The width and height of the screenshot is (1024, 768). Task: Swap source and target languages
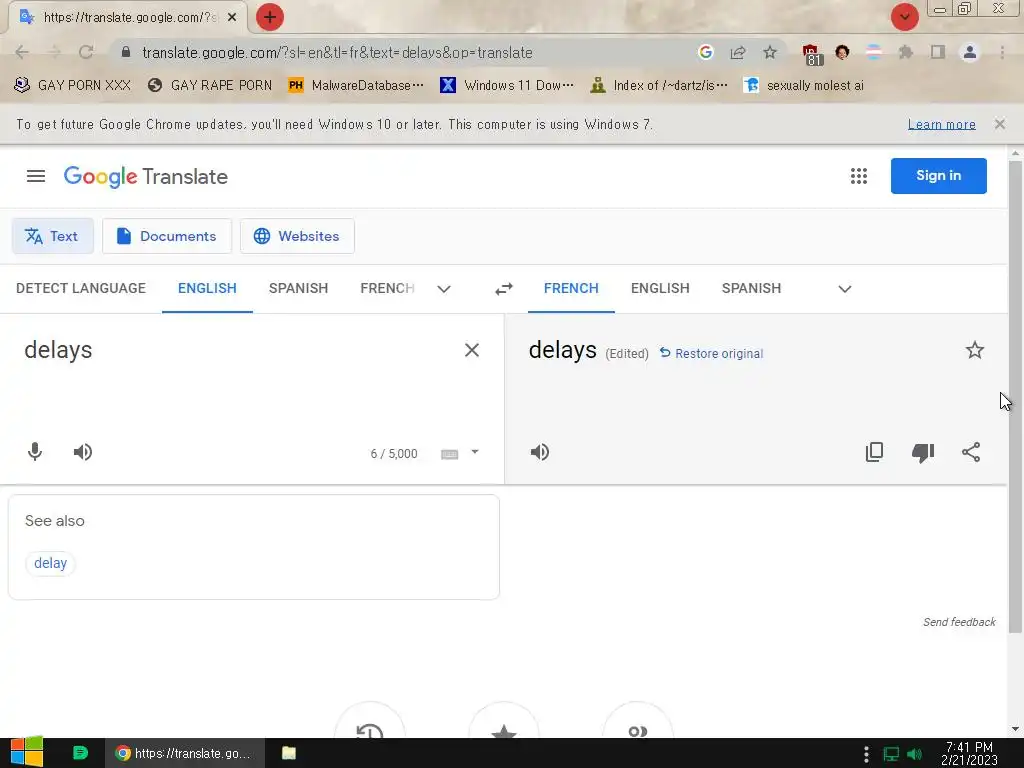tap(504, 289)
